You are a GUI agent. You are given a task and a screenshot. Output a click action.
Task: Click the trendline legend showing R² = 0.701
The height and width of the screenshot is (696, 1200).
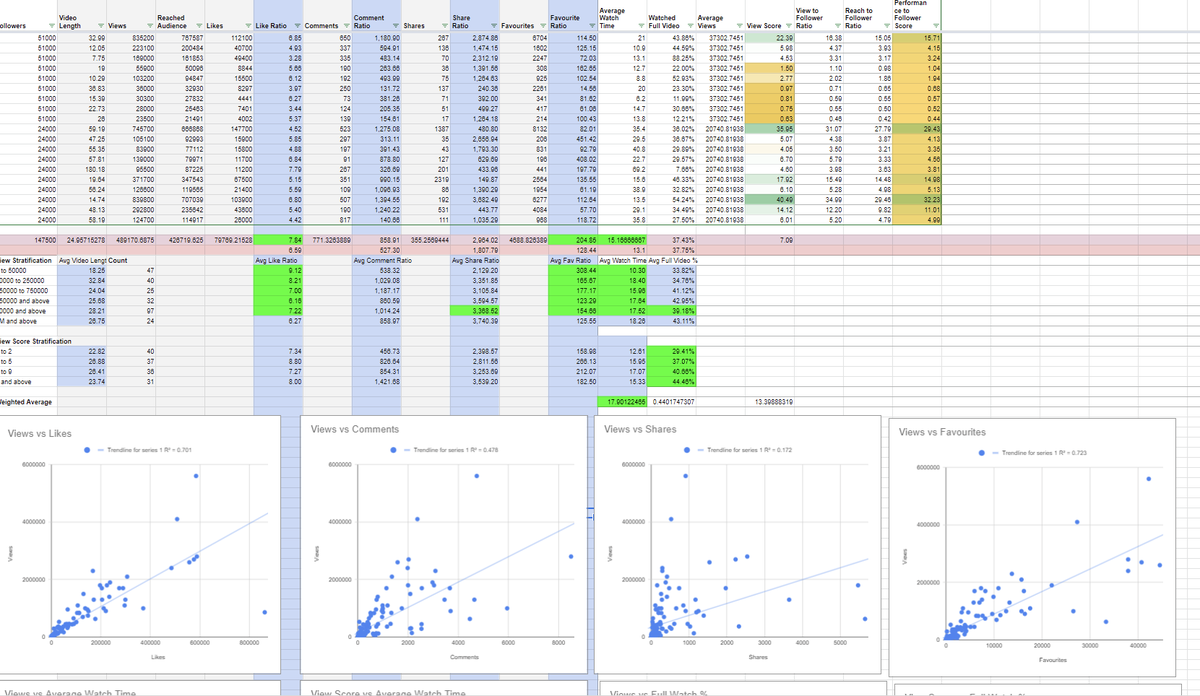[x=146, y=450]
